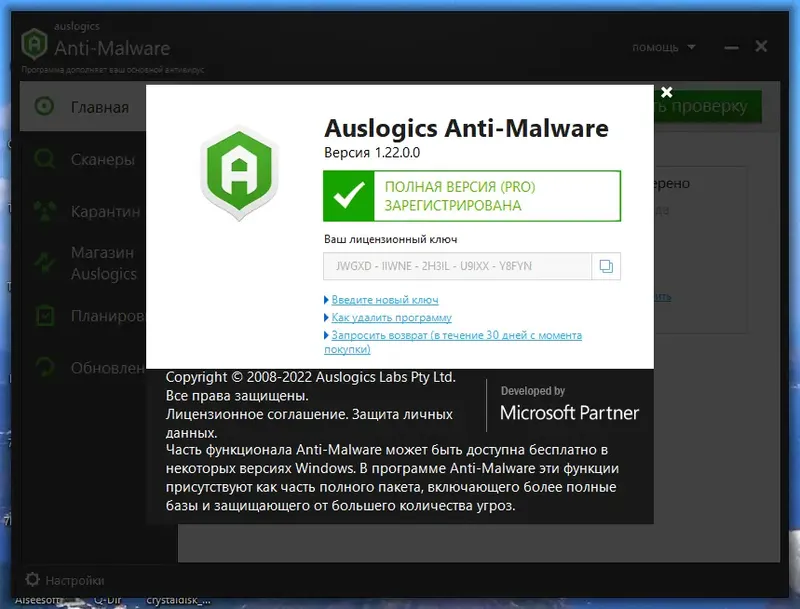Viewport: 800px width, 609px height.
Task: Copy the license key using the copy icon
Action: 608,265
